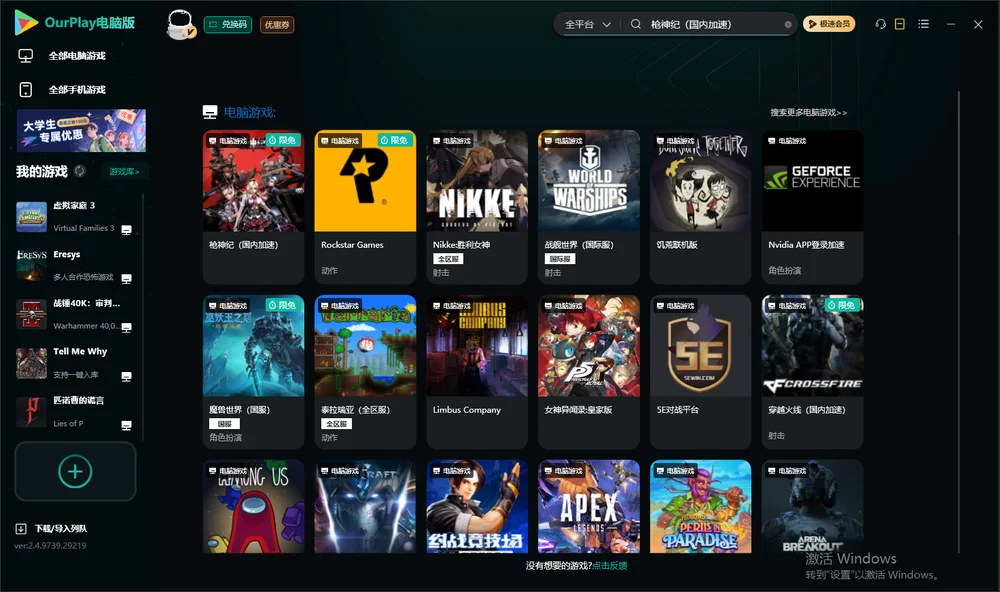Viewport: 1000px width, 592px height.
Task: Expand the 全平台 platform dropdown
Action: (587, 24)
